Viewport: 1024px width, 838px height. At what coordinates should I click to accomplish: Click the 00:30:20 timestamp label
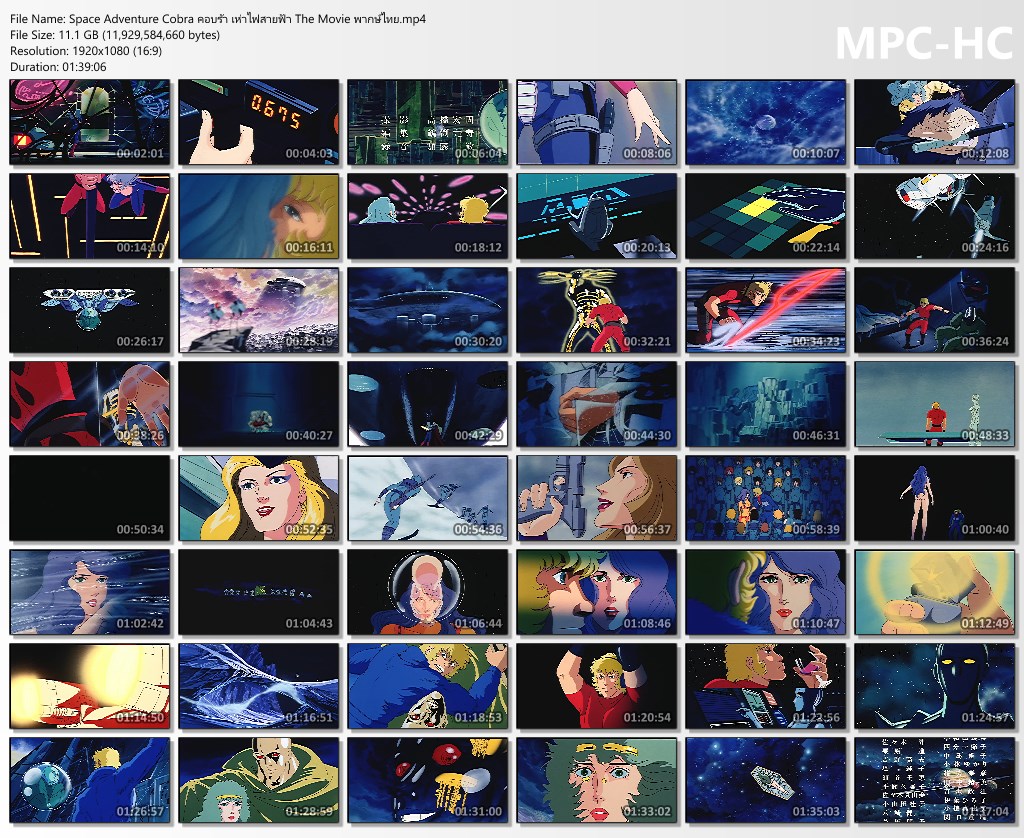(478, 342)
